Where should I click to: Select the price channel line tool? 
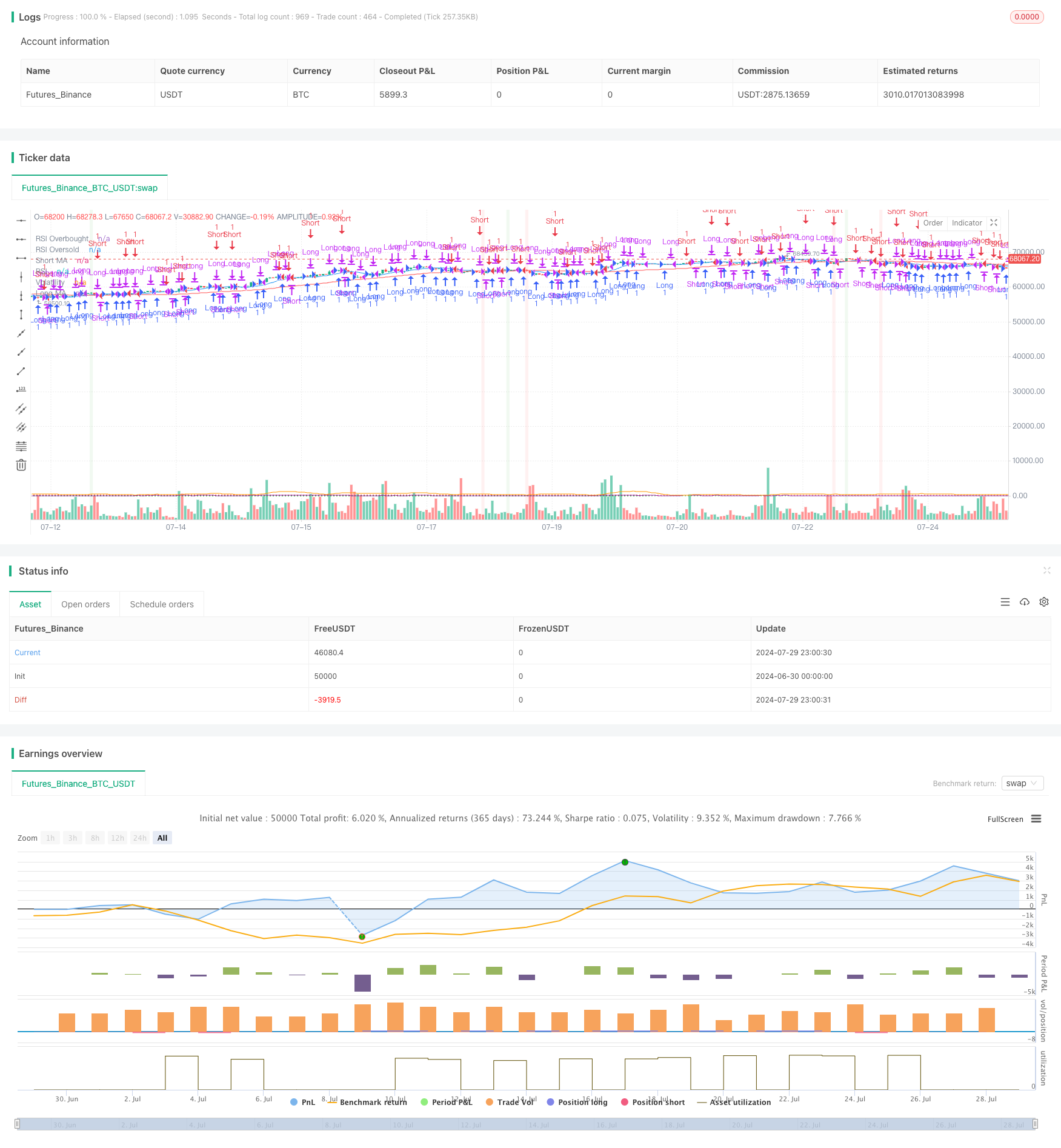21,409
